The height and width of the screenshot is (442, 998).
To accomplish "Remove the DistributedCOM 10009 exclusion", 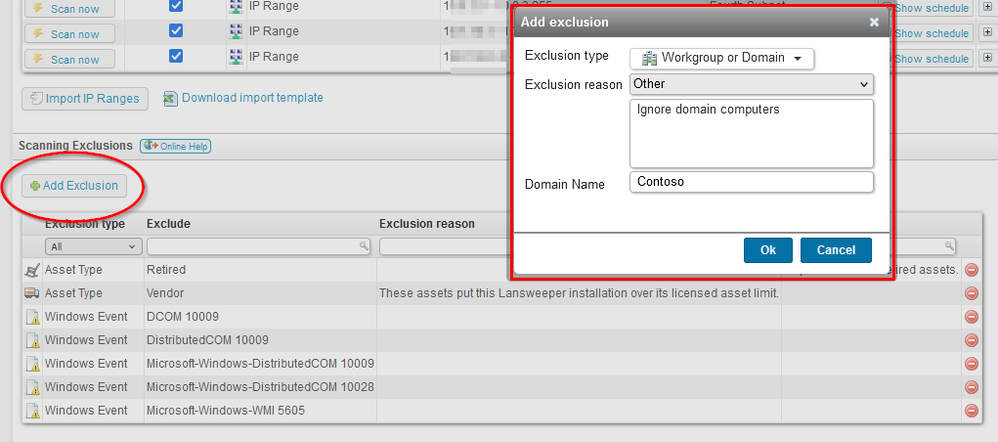I will (970, 340).
